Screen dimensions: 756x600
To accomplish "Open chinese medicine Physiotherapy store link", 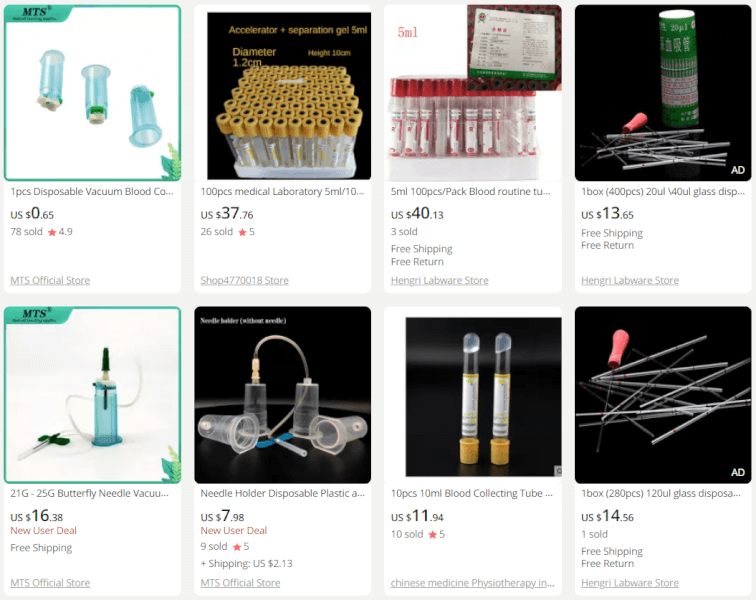I will (472, 583).
